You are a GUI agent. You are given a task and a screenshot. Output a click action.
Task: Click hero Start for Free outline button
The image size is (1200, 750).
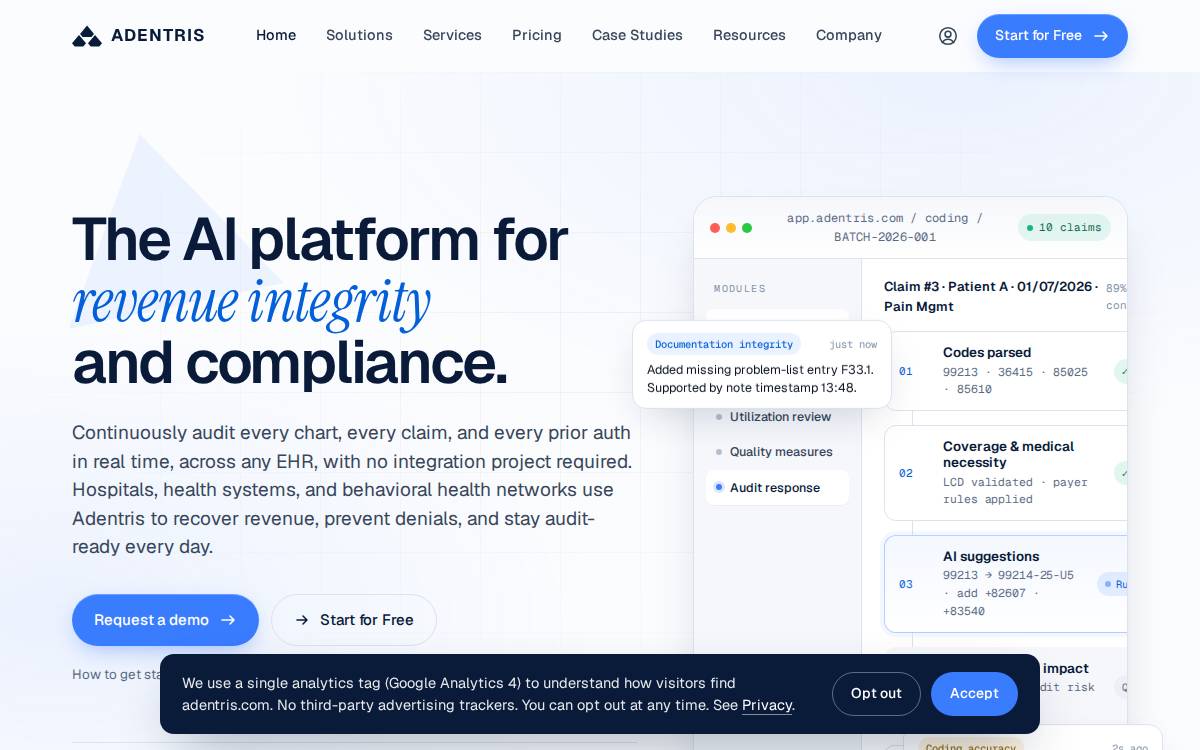tap(354, 620)
